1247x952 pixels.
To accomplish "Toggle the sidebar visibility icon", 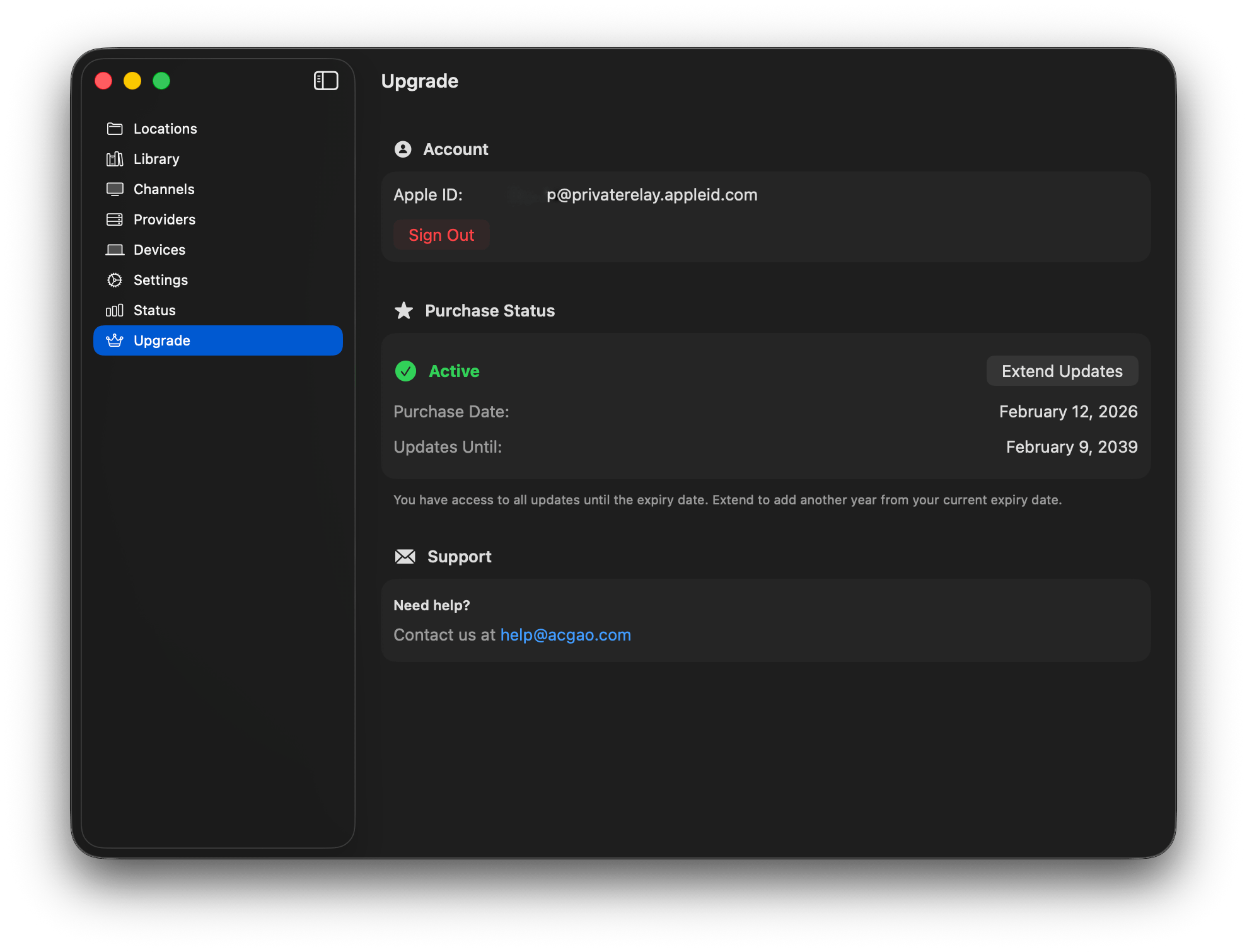I will click(326, 81).
